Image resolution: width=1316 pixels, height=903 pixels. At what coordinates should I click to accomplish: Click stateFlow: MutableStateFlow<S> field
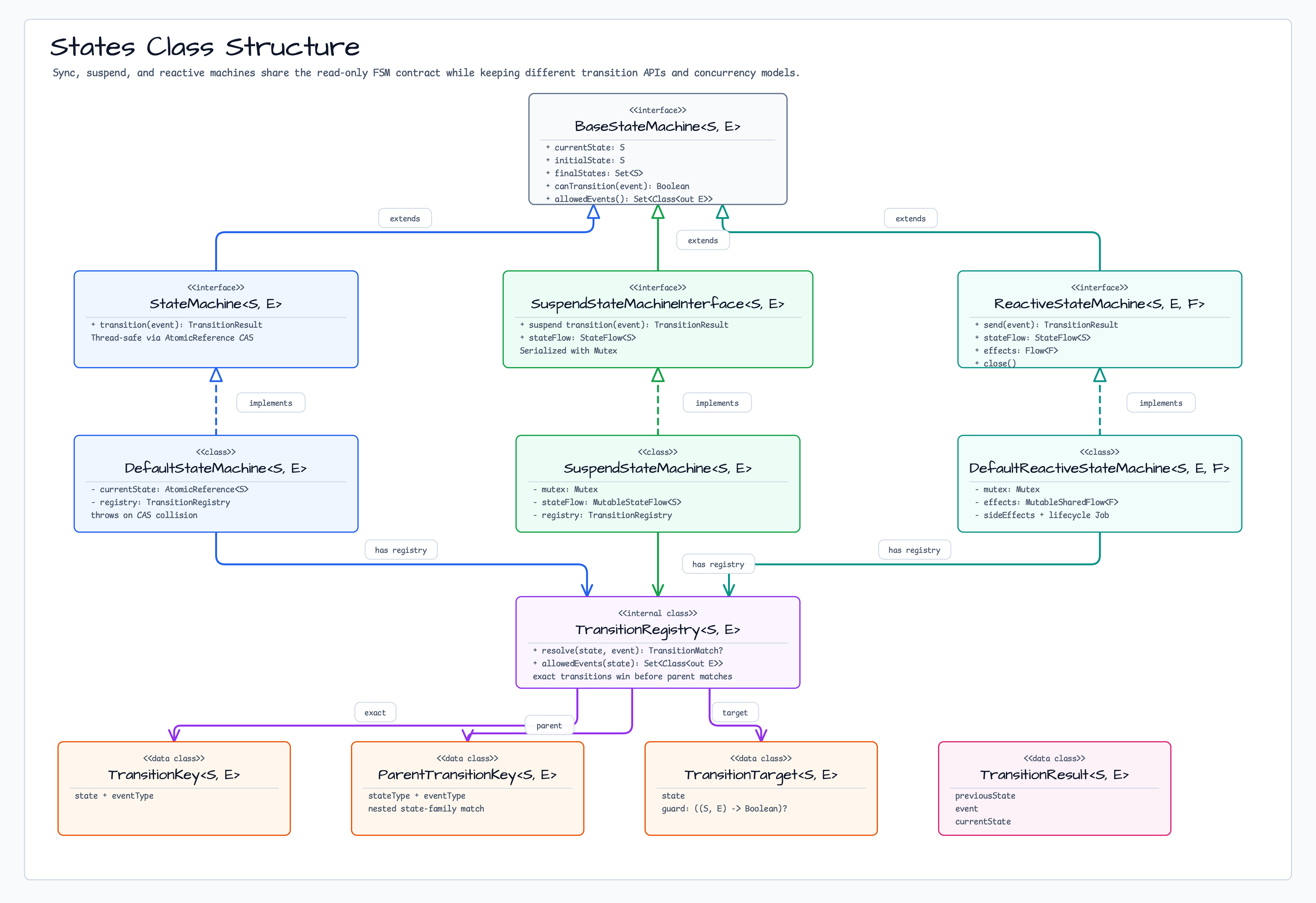(606, 502)
